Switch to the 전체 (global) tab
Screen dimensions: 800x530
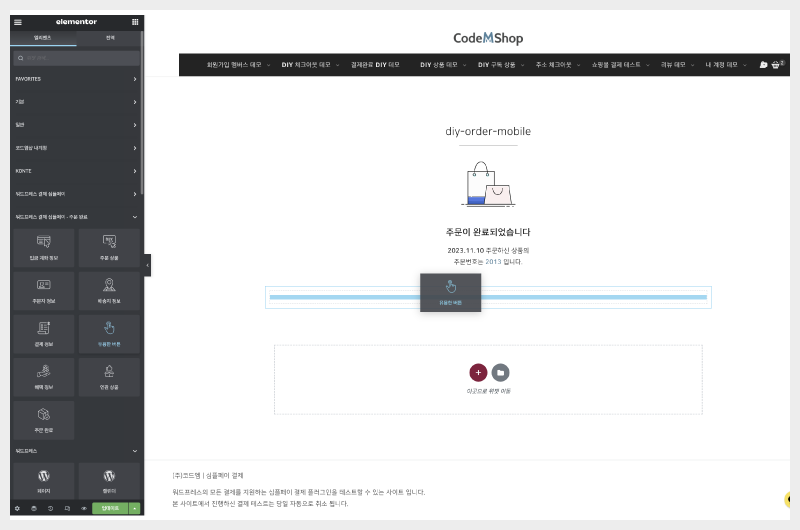point(110,37)
